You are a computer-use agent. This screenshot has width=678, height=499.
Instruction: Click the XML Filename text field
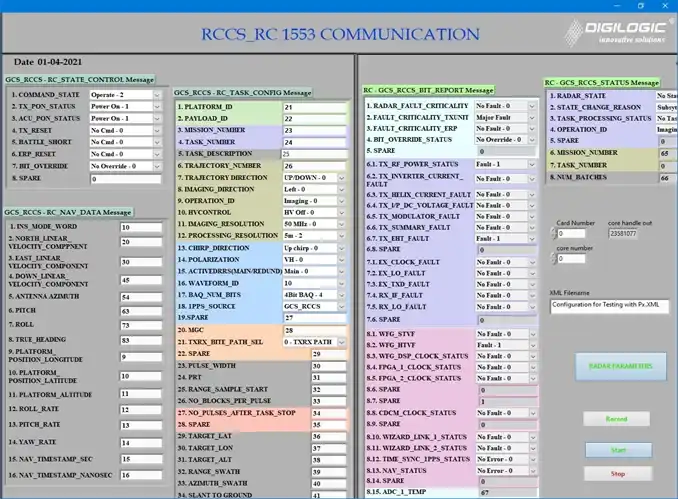point(612,307)
